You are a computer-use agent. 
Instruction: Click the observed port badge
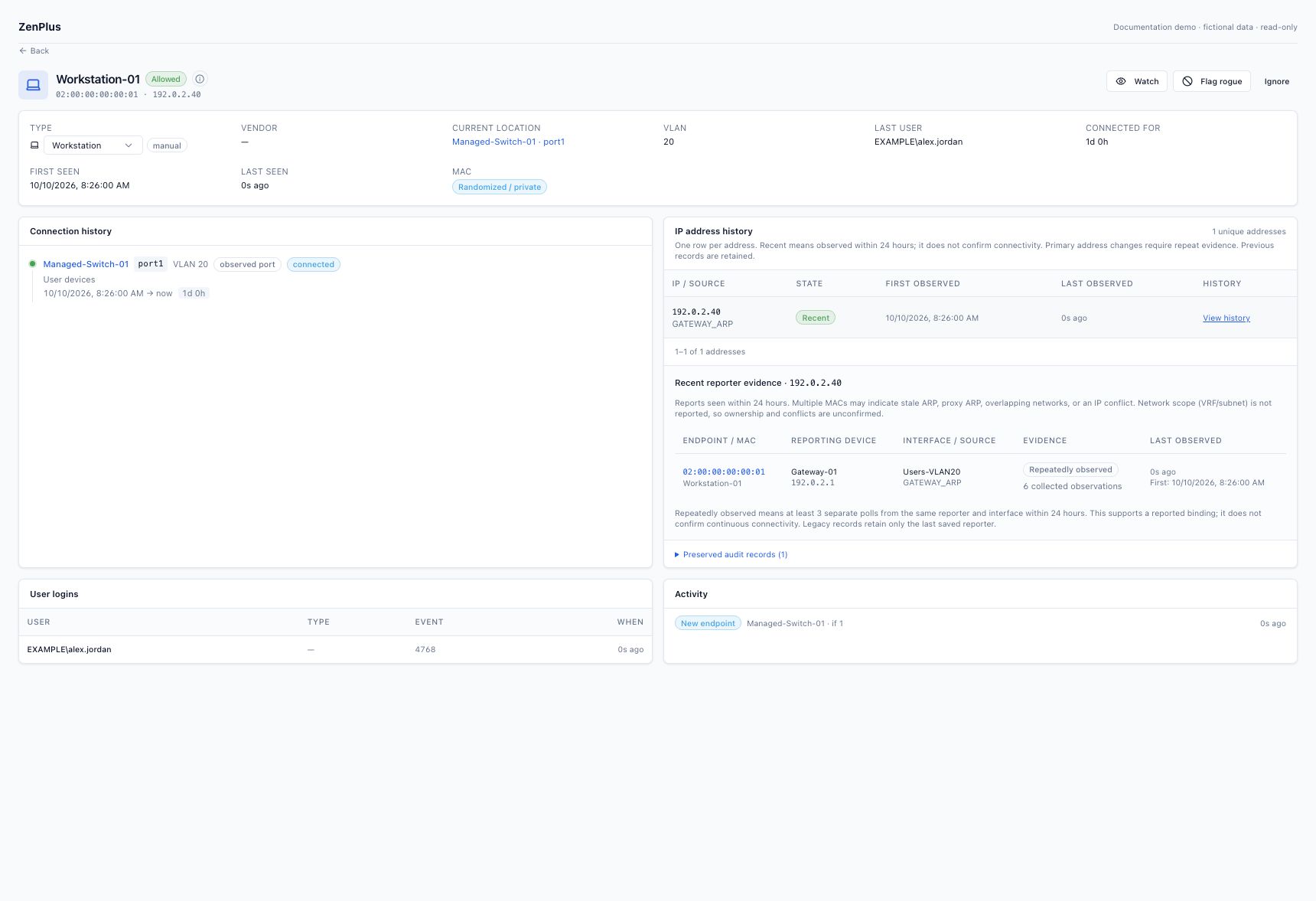tap(247, 264)
